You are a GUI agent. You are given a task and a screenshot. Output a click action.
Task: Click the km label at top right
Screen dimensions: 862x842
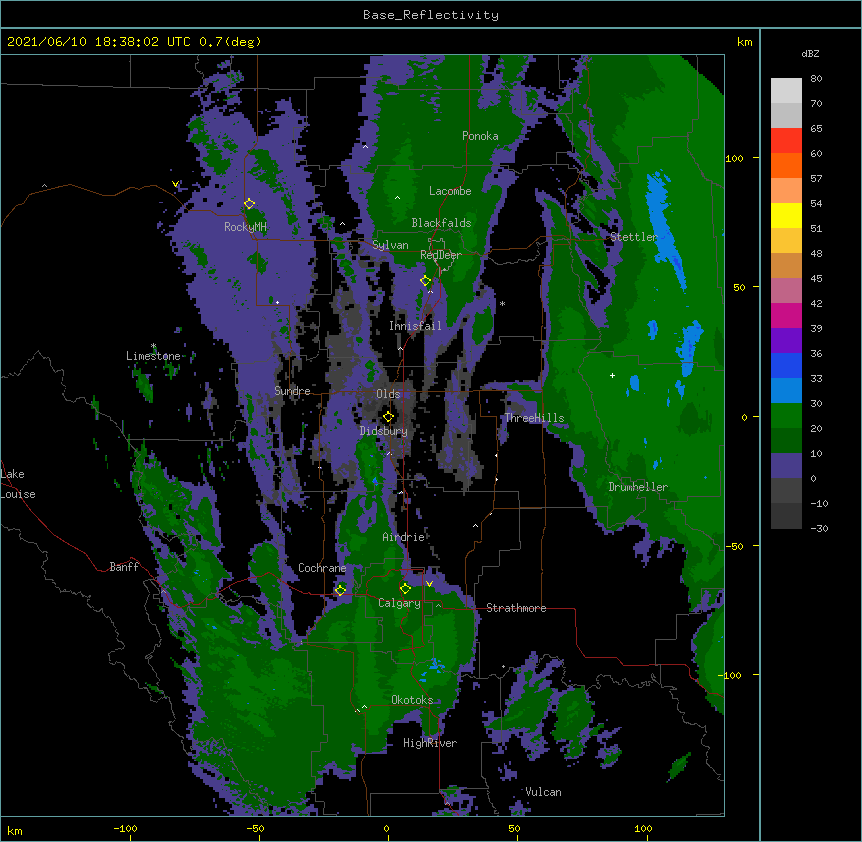click(x=745, y=42)
